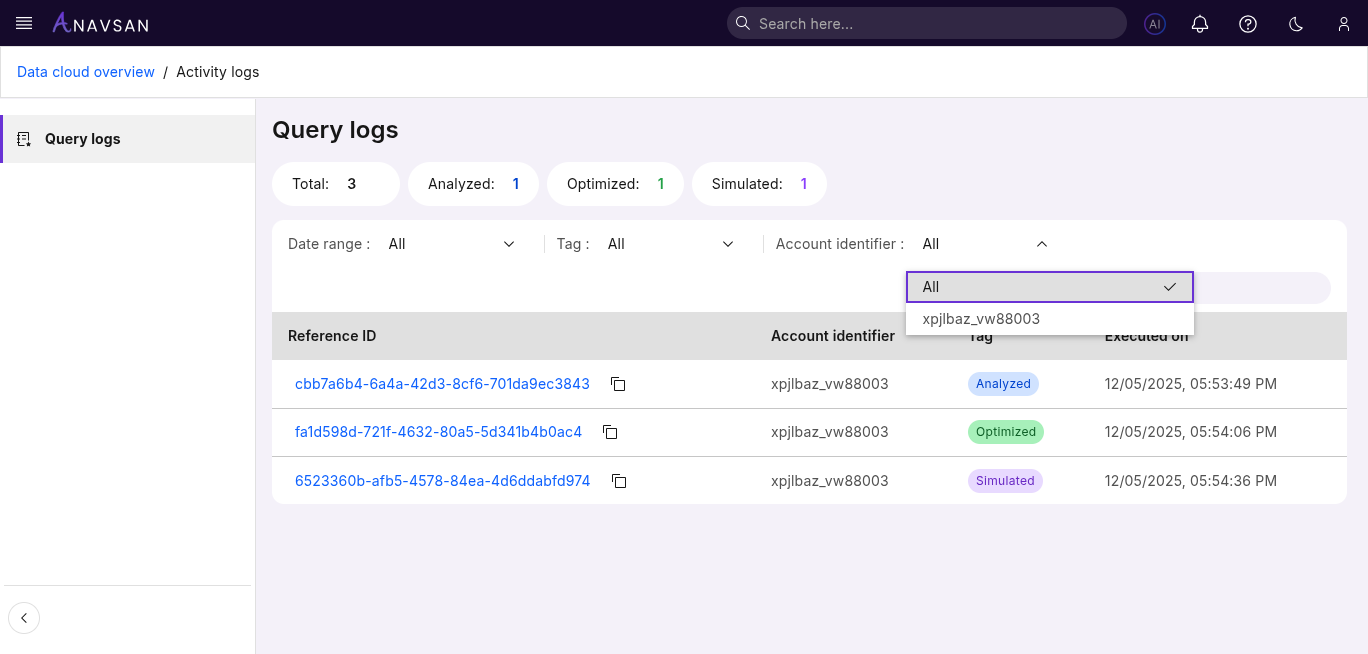Click the Anavsan logo
Image resolution: width=1368 pixels, height=654 pixels.
pos(100,23)
